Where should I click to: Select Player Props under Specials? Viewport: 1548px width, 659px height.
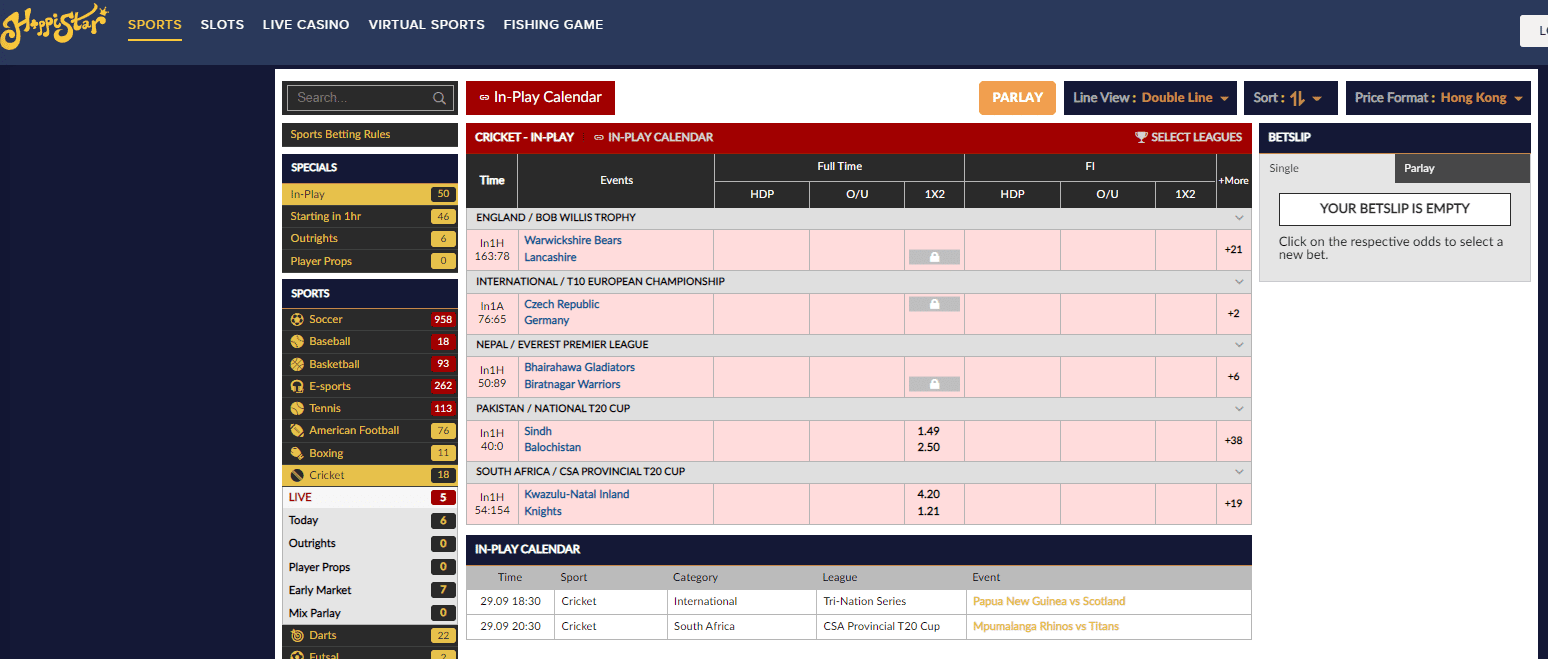(x=369, y=261)
